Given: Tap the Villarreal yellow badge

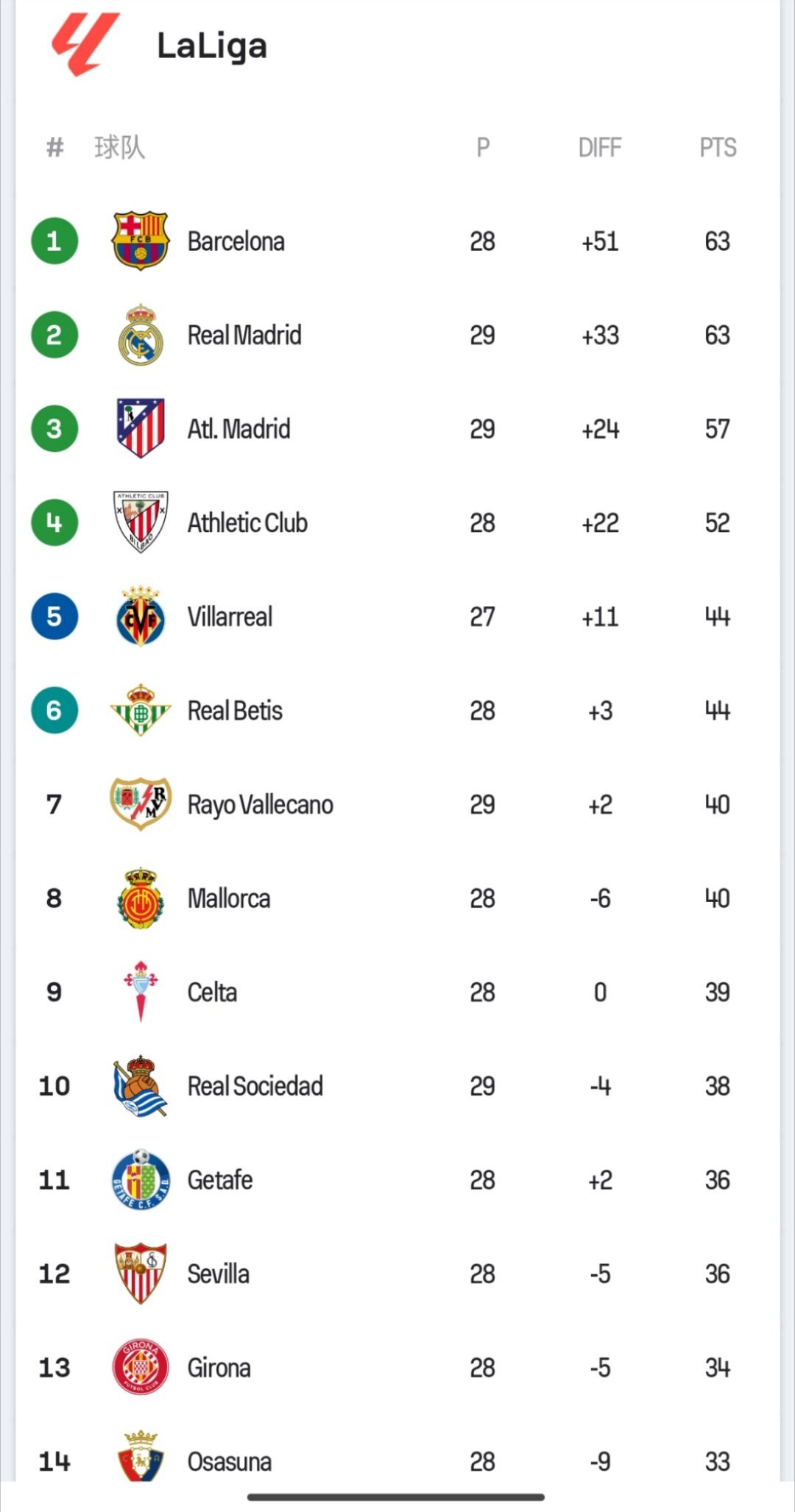Looking at the screenshot, I should pos(140,617).
